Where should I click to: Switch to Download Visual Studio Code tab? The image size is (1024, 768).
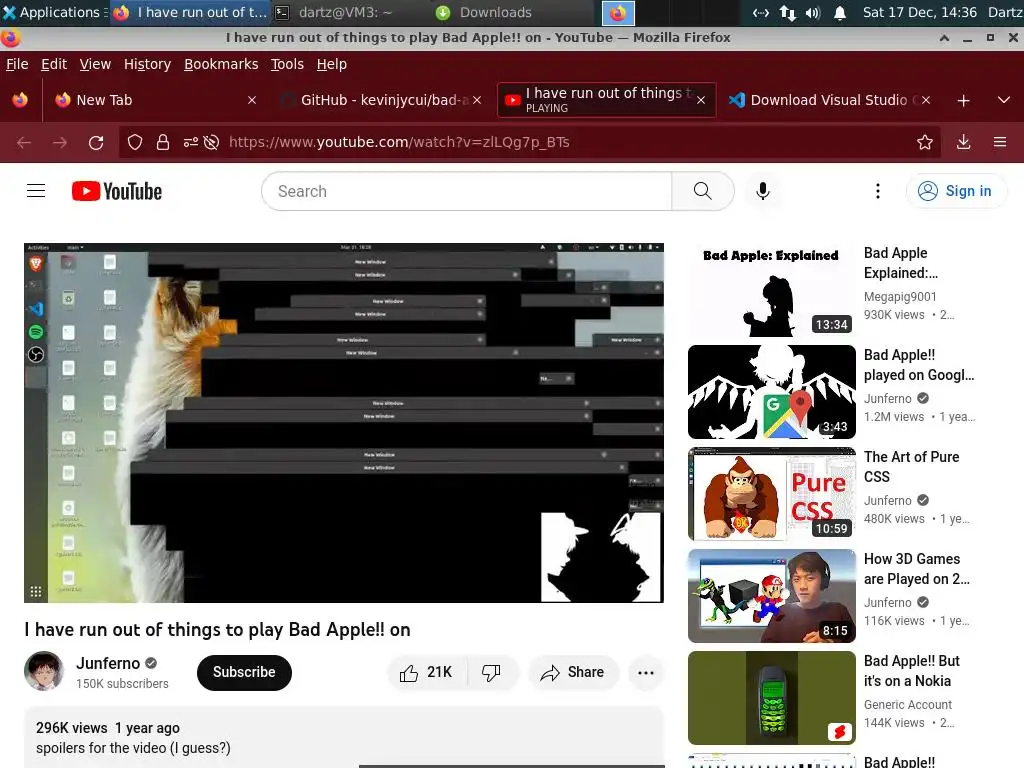click(829, 100)
